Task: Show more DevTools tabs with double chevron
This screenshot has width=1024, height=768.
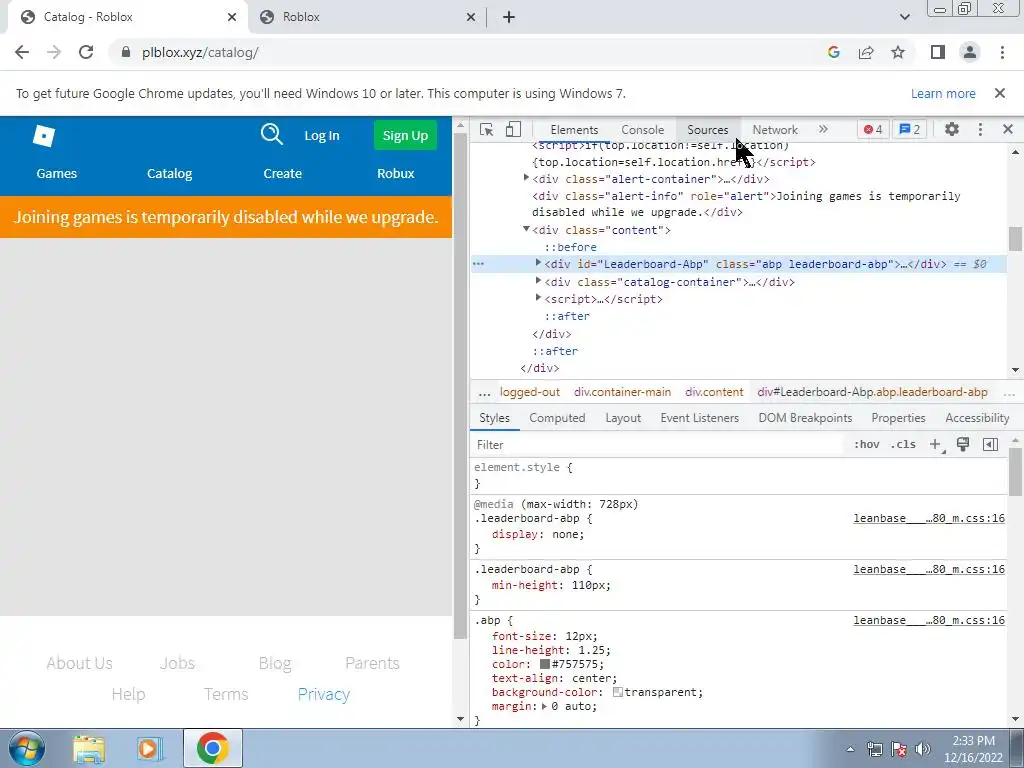Action: [x=823, y=129]
